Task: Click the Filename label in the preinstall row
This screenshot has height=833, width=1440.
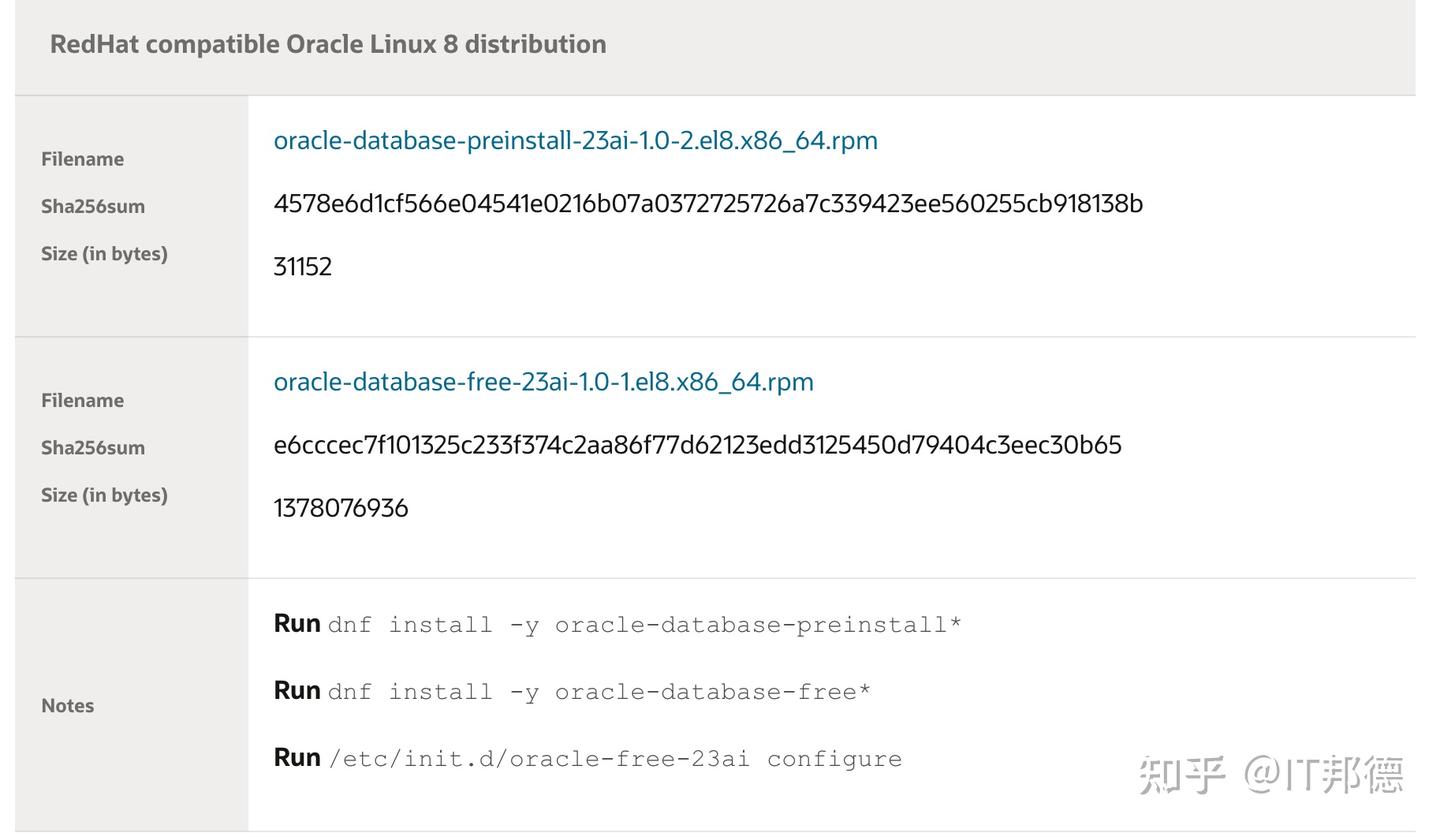Action: pos(82,159)
